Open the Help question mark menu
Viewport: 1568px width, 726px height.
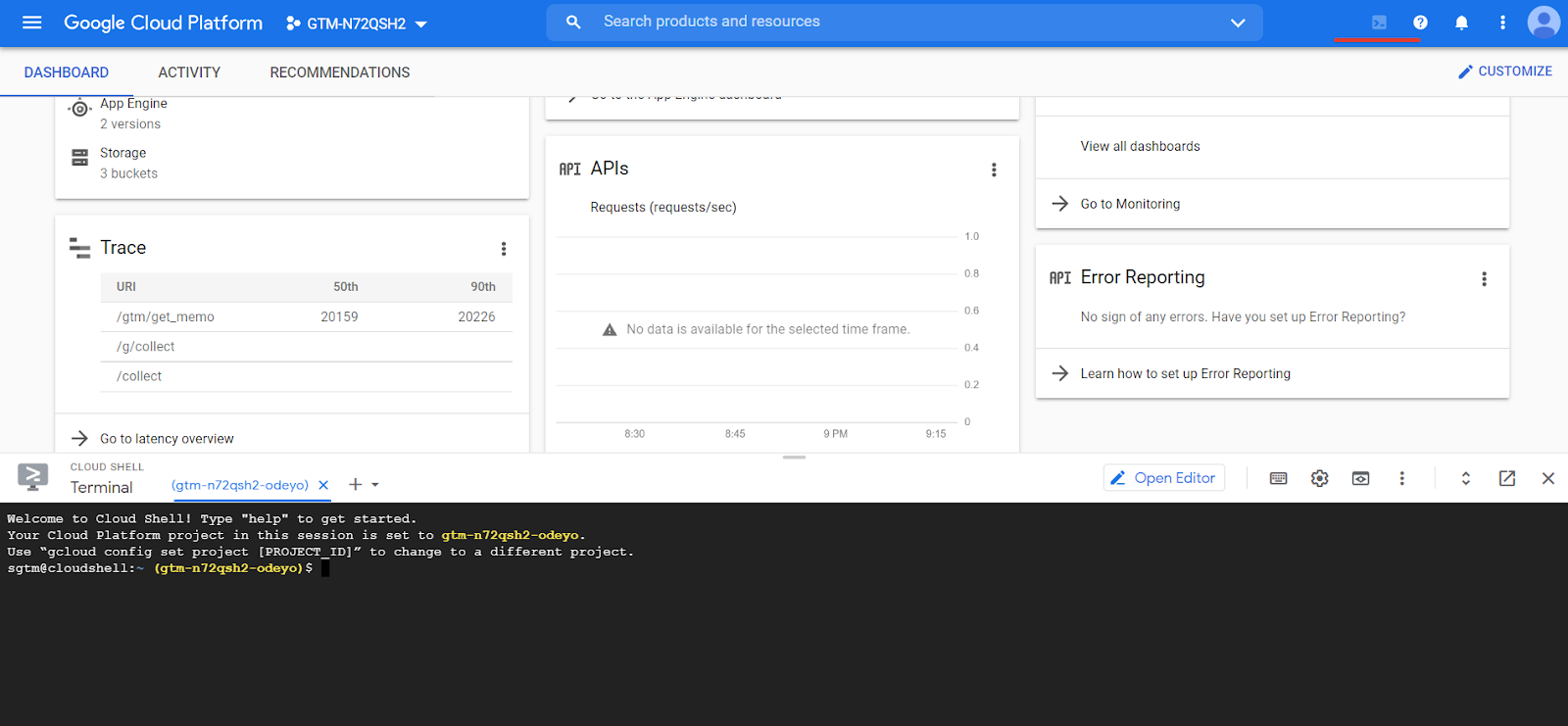(x=1420, y=23)
